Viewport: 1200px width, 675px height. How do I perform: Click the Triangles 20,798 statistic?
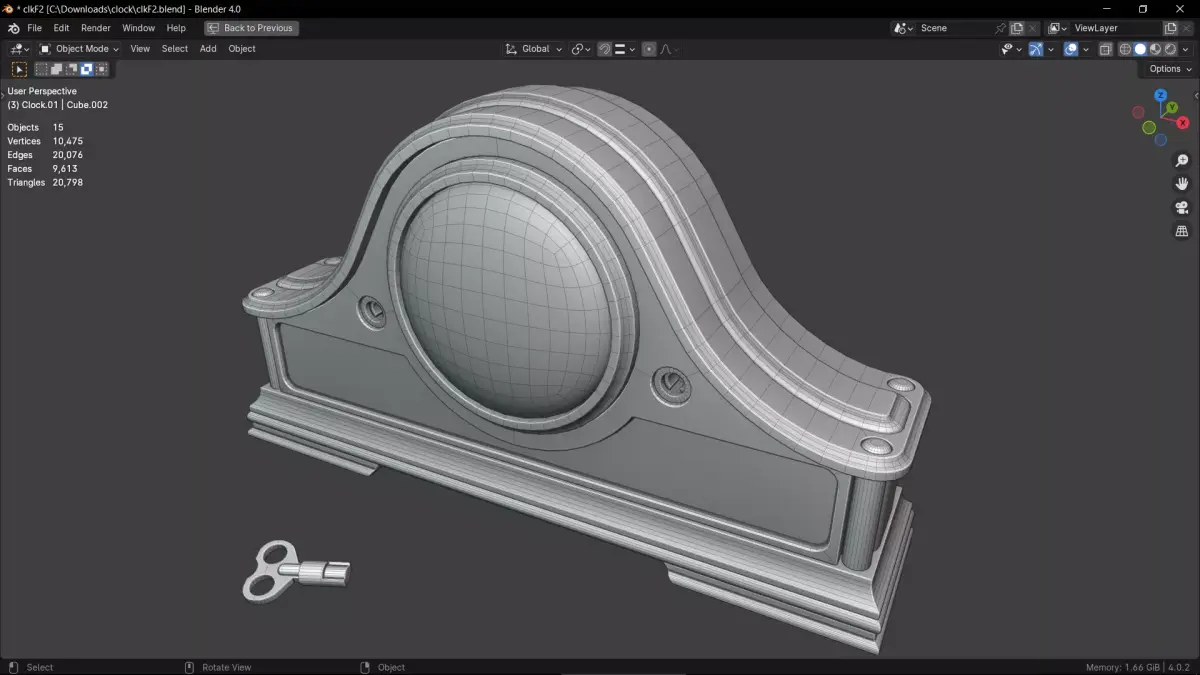pyautogui.click(x=45, y=183)
